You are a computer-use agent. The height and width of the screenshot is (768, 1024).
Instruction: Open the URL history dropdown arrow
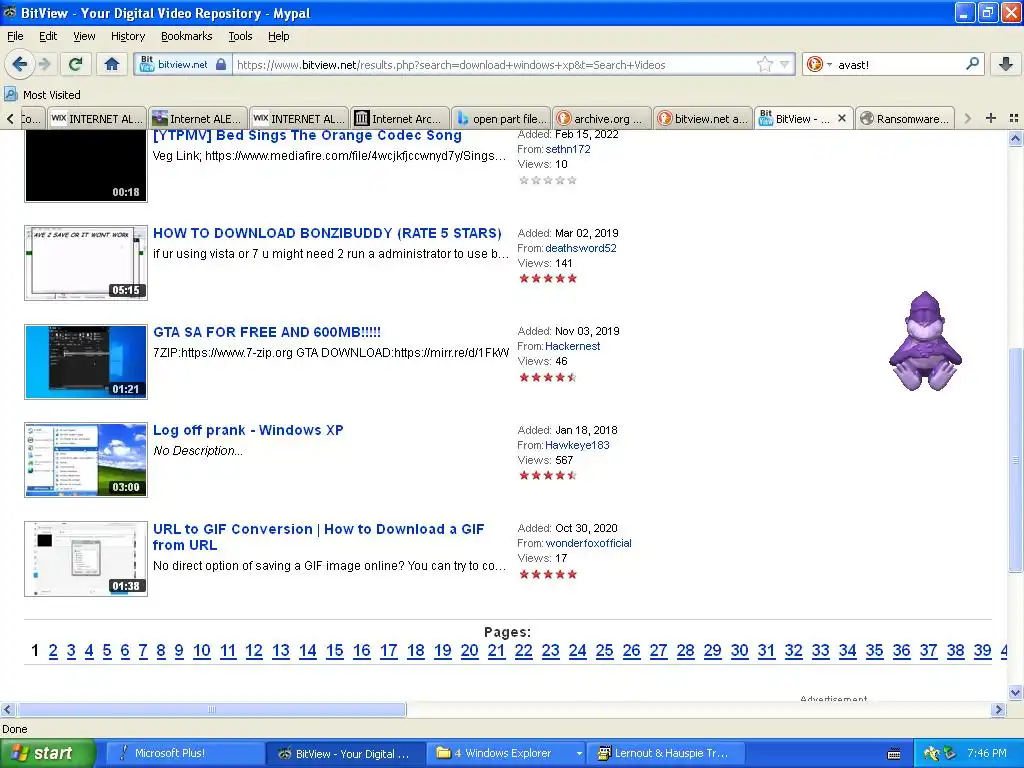pyautogui.click(x=784, y=64)
